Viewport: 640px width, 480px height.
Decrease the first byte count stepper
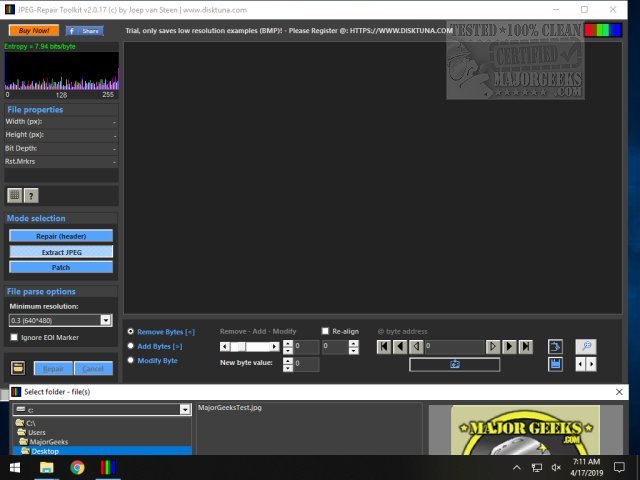coord(288,351)
